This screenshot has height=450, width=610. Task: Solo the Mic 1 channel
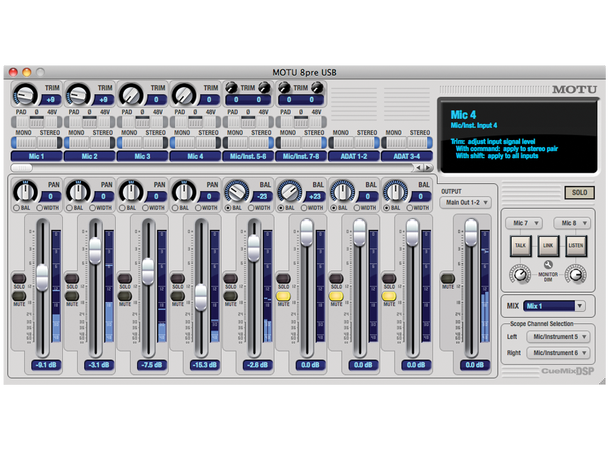click(x=19, y=278)
